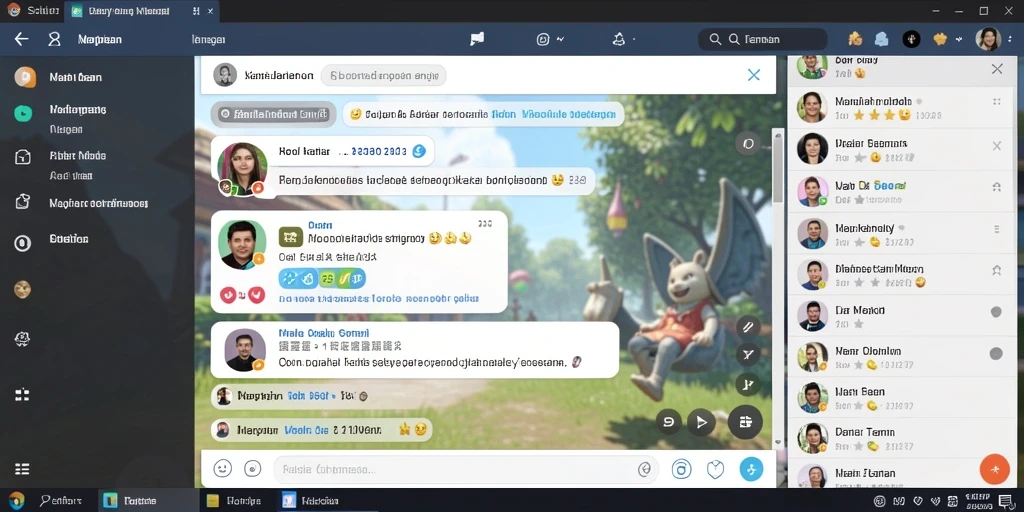
Task: Click the yellow heart icon in top bar
Action: click(940, 39)
